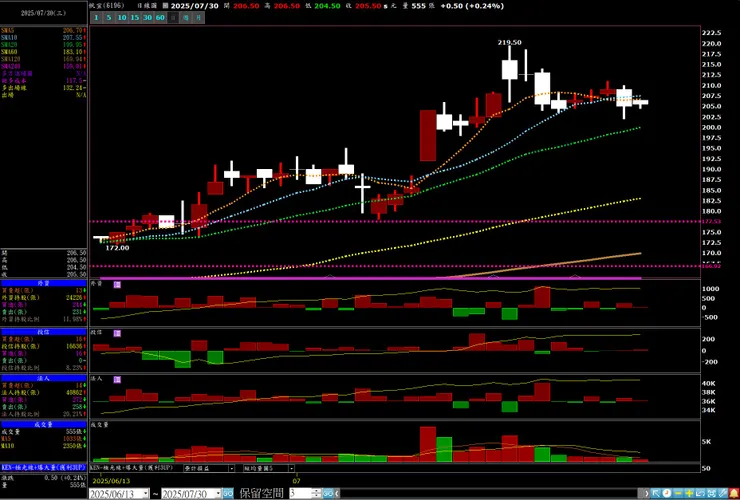
Task: Click the 2025/06/13 date axis label
Action: [x=111, y=481]
